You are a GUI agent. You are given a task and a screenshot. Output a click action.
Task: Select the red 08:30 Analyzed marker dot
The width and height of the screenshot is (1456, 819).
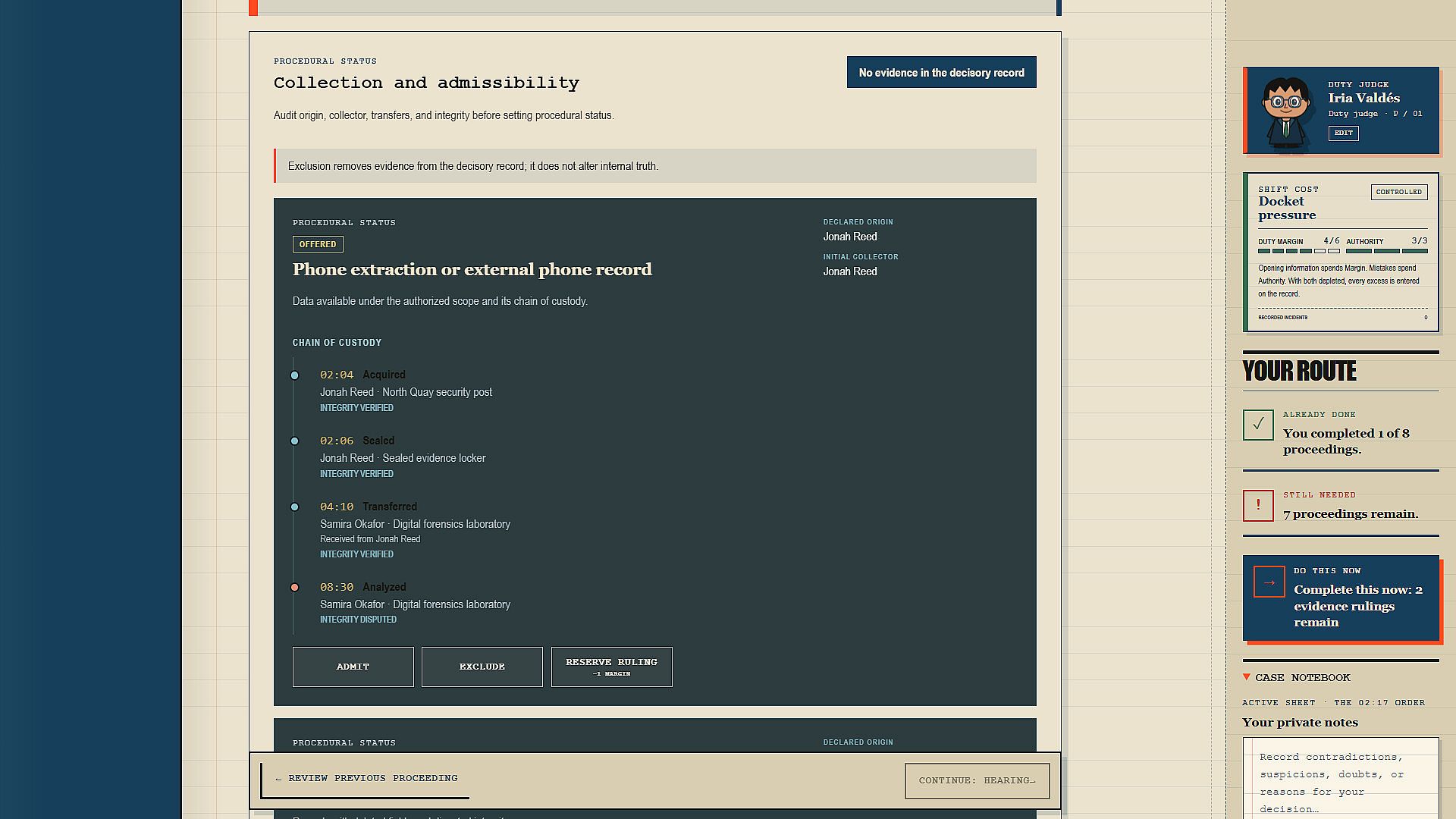click(295, 588)
